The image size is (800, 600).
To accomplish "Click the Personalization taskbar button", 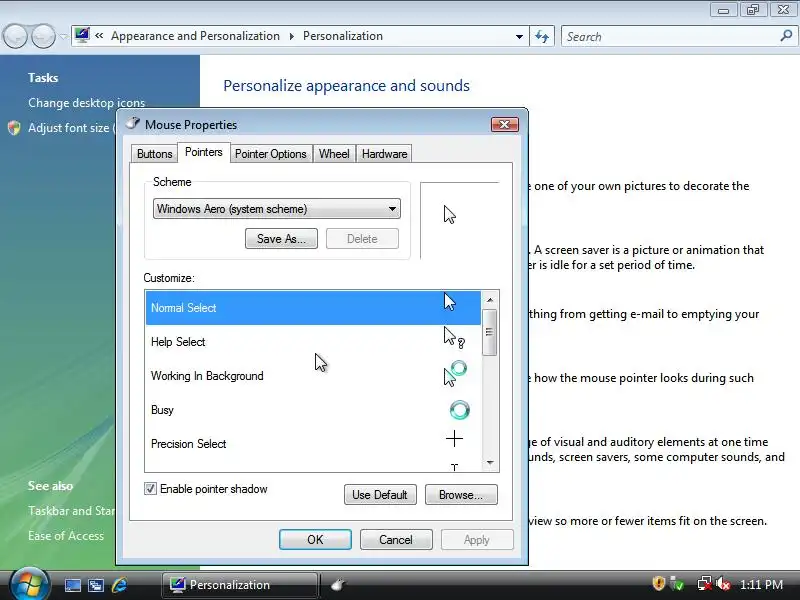I will click(x=240, y=585).
